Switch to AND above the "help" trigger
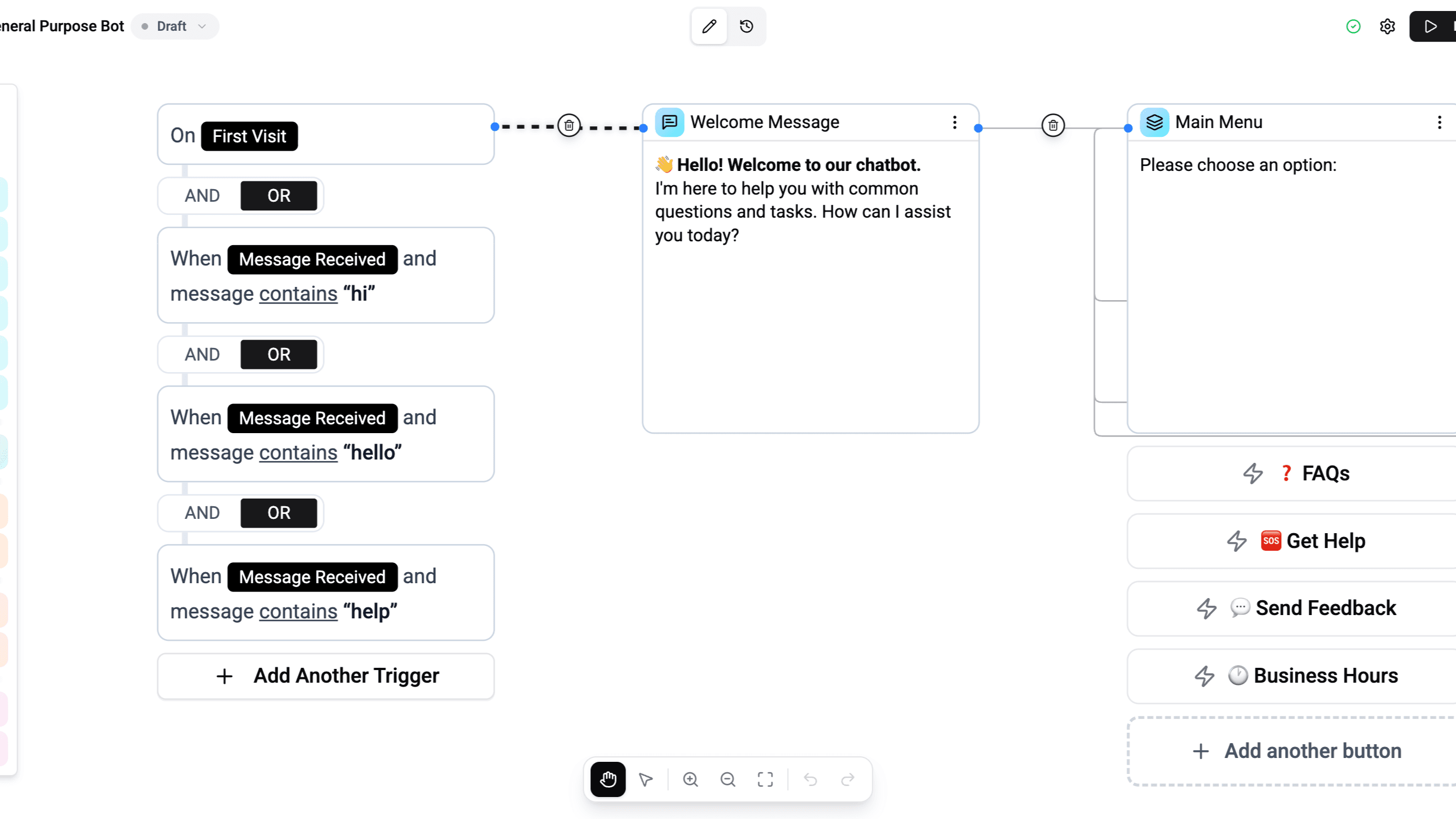The width and height of the screenshot is (1456, 819). tap(202, 513)
